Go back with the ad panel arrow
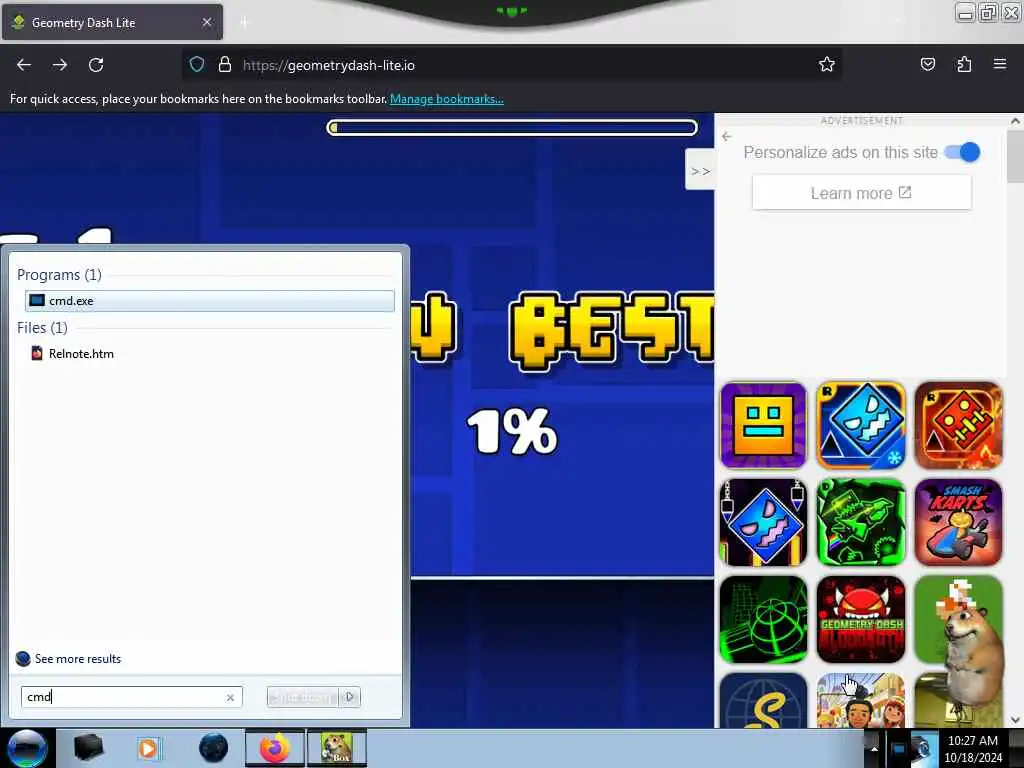 (x=727, y=136)
